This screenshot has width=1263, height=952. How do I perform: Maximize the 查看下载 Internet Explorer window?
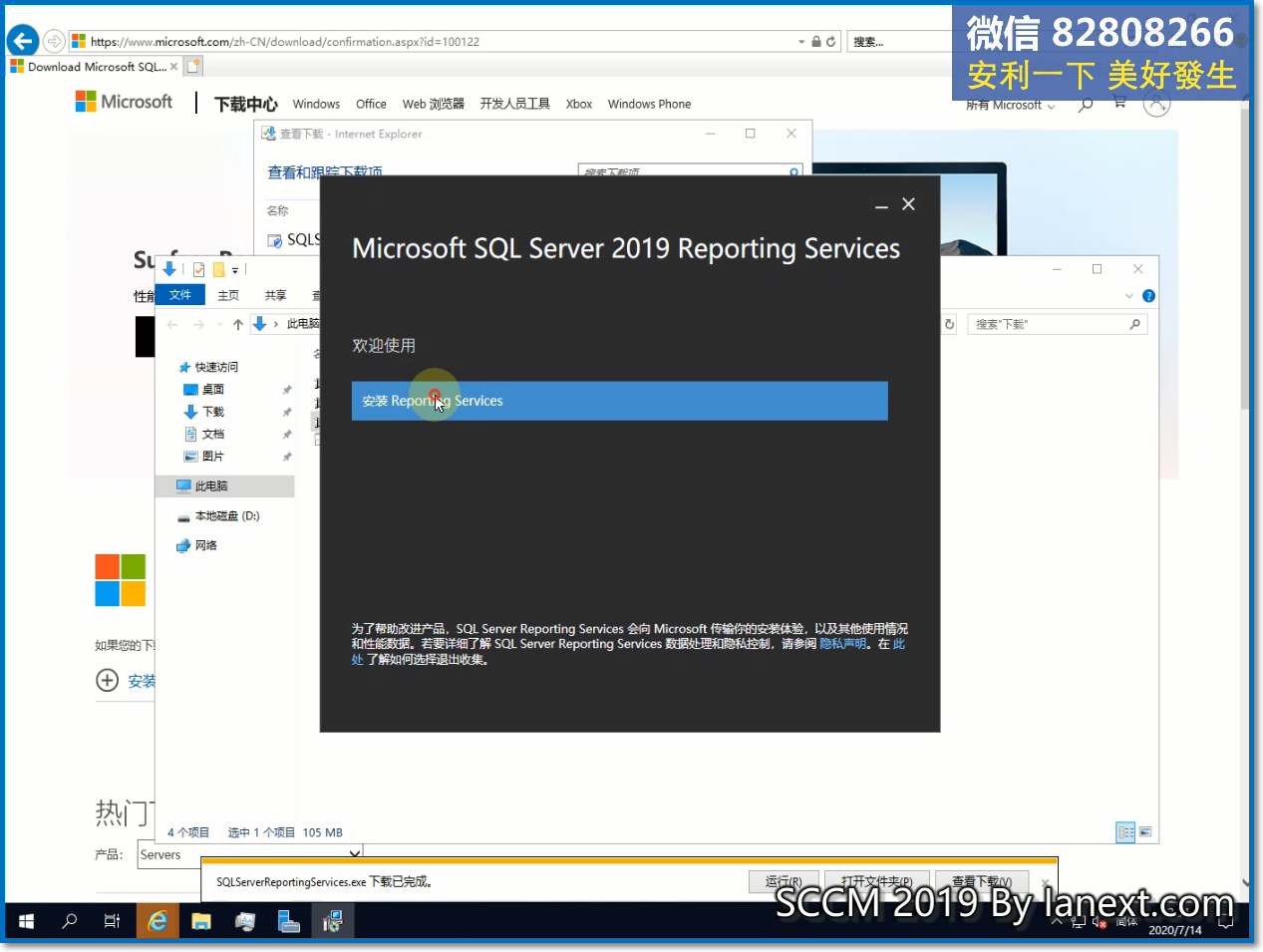coord(751,134)
